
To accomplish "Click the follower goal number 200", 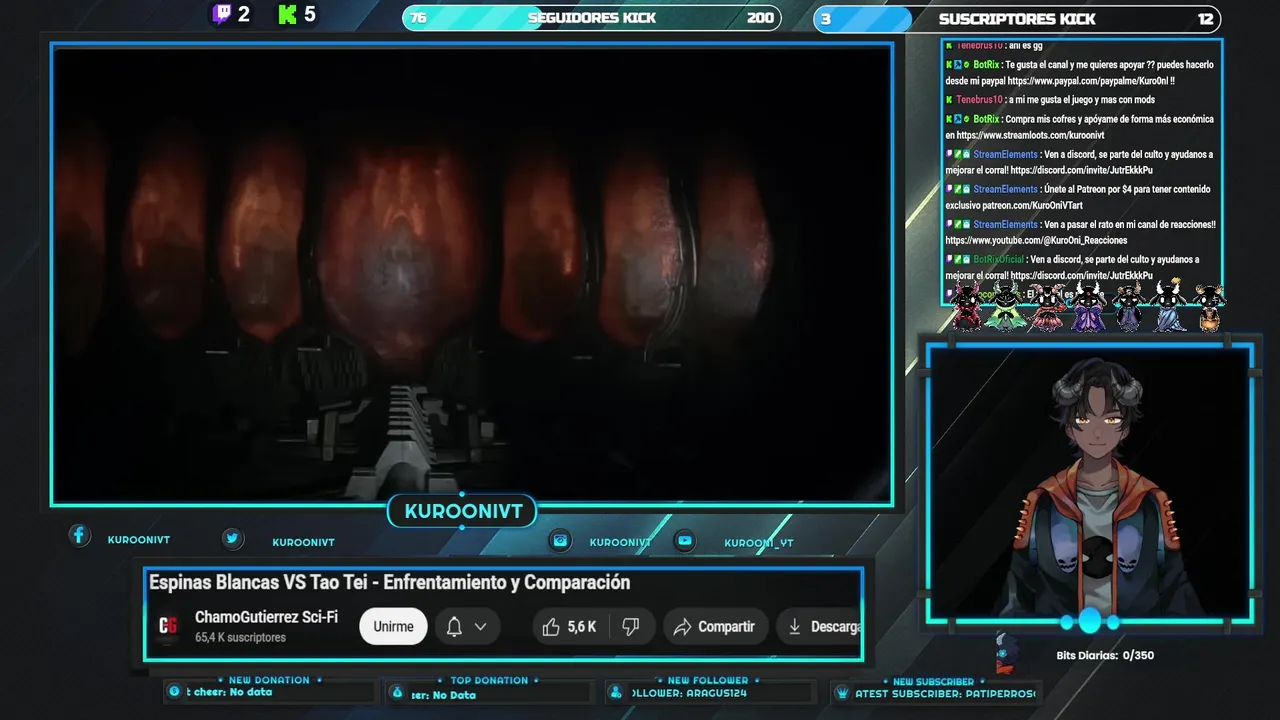I will pyautogui.click(x=760, y=18).
